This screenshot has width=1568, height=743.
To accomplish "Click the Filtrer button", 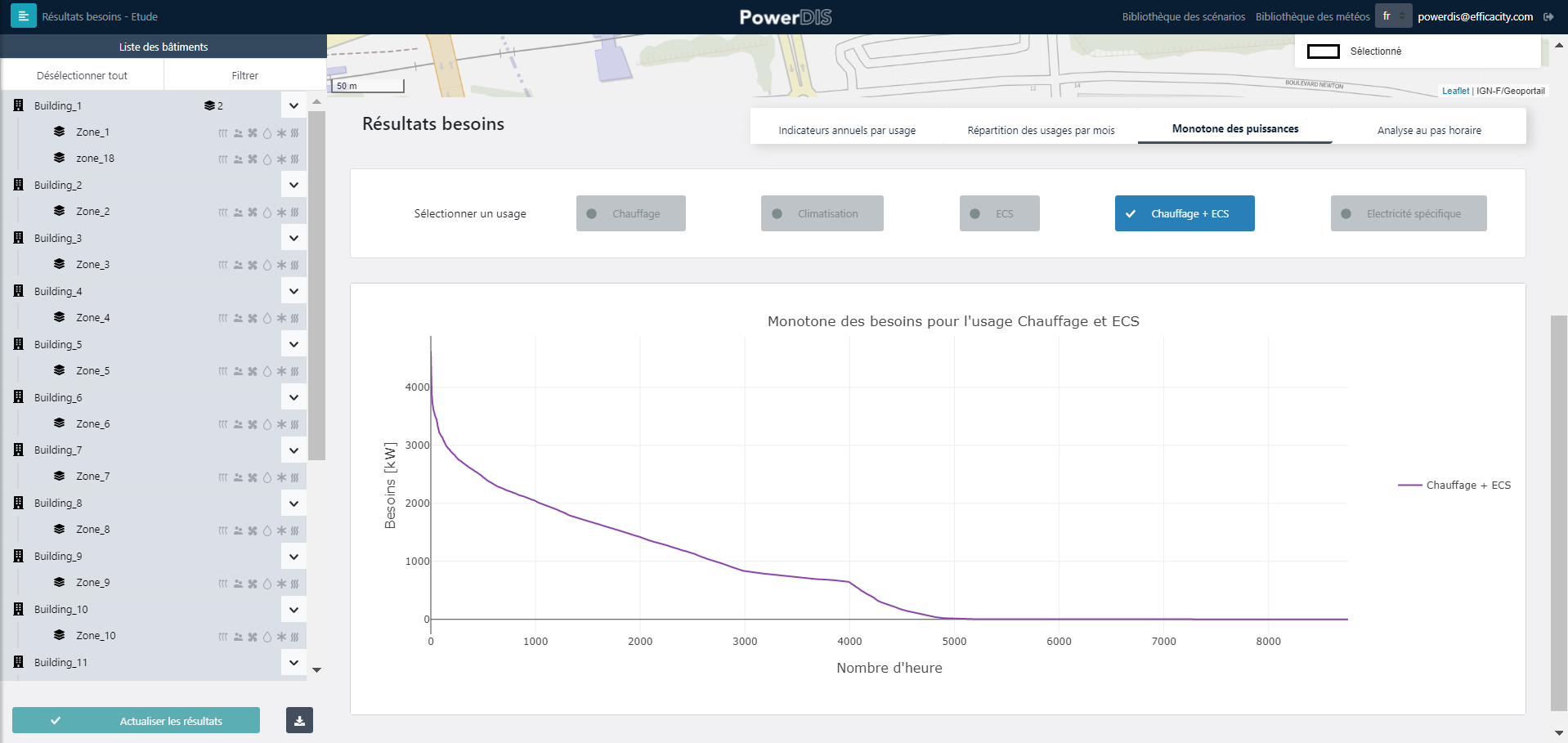I will (x=244, y=75).
